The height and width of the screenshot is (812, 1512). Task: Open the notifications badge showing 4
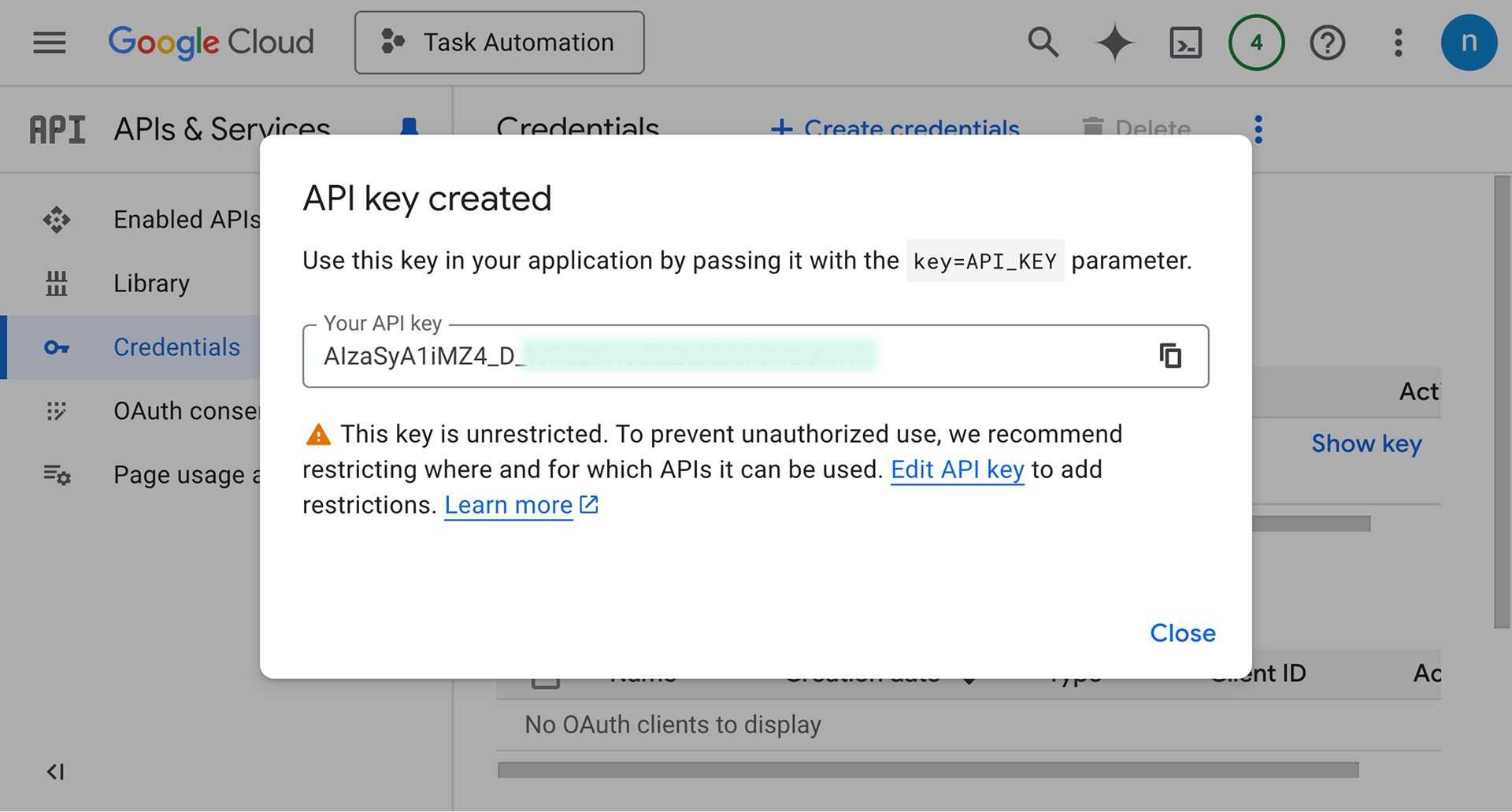point(1256,43)
